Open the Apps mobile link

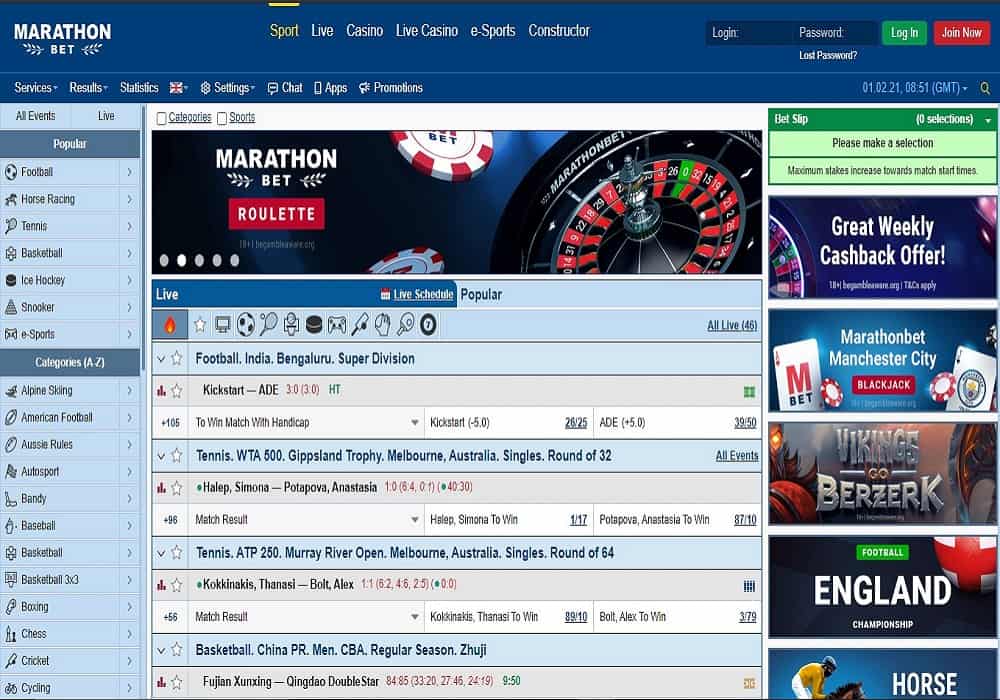pos(330,88)
